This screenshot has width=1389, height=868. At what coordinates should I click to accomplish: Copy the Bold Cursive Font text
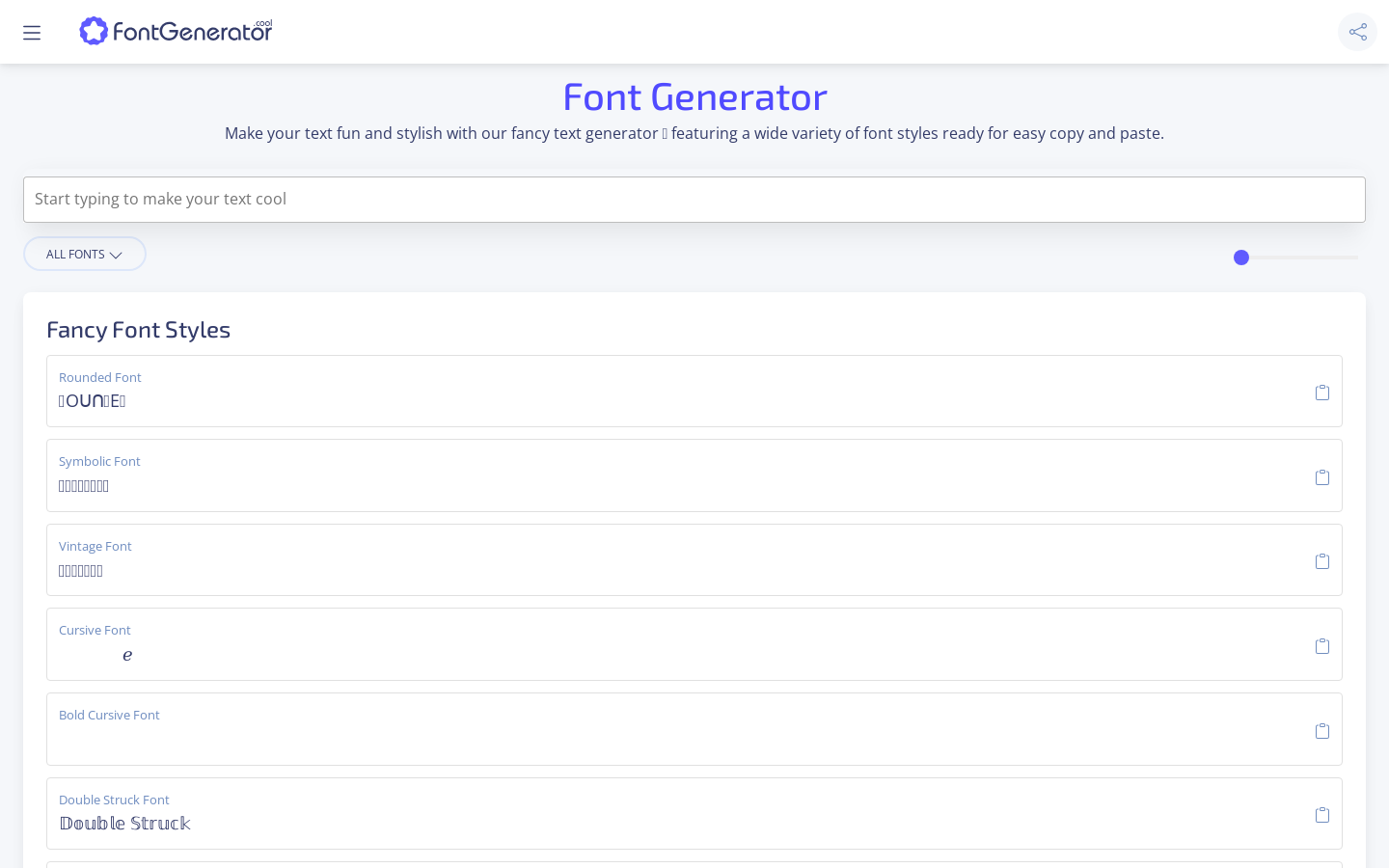pos(1322,731)
